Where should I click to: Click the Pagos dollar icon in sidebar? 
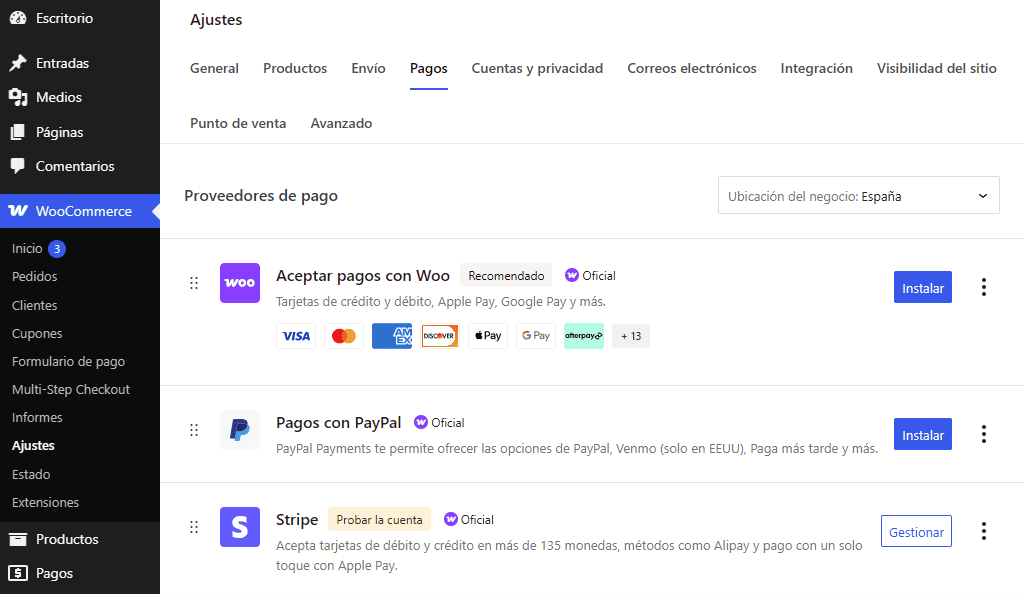pos(18,573)
